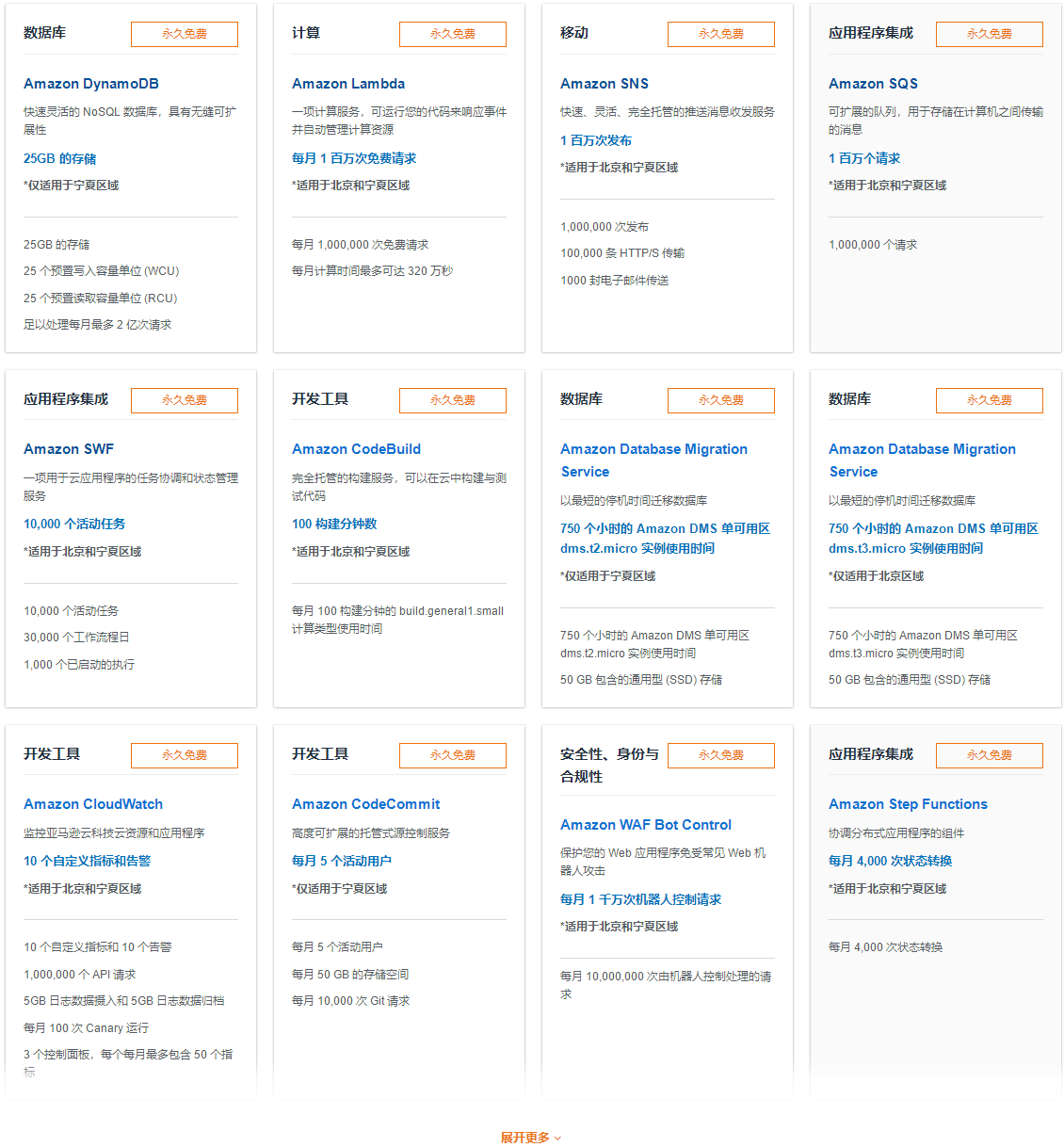
Task: Open the Amazon SQS service link
Action: coord(873,84)
